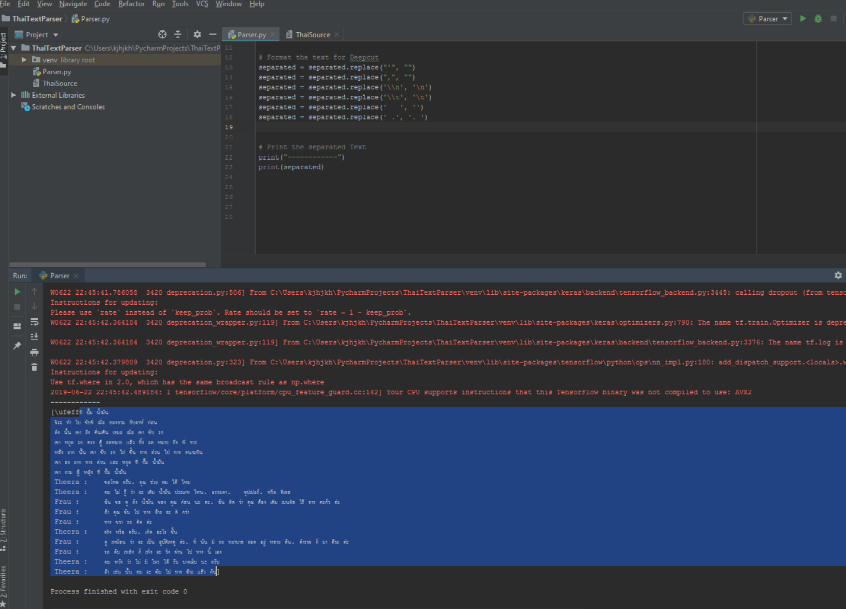846x609 pixels.
Task: Open the Run menu
Action: (158, 4)
